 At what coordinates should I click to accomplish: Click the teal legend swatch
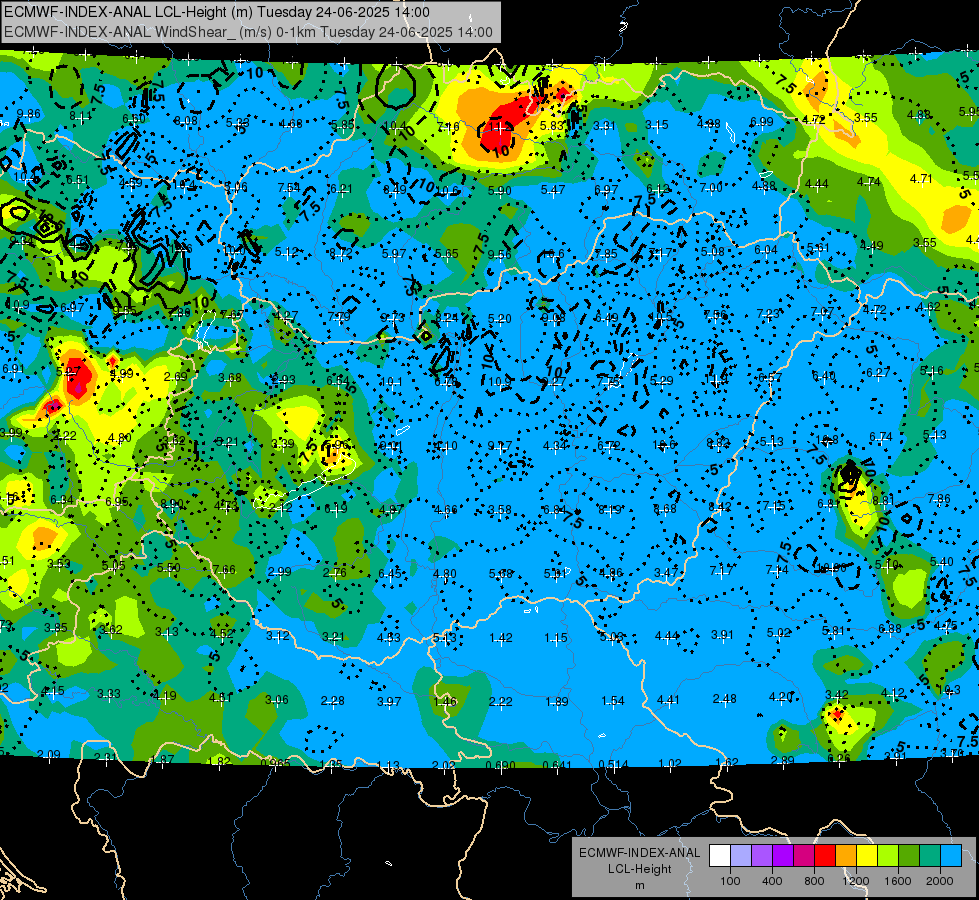[x=930, y=855]
